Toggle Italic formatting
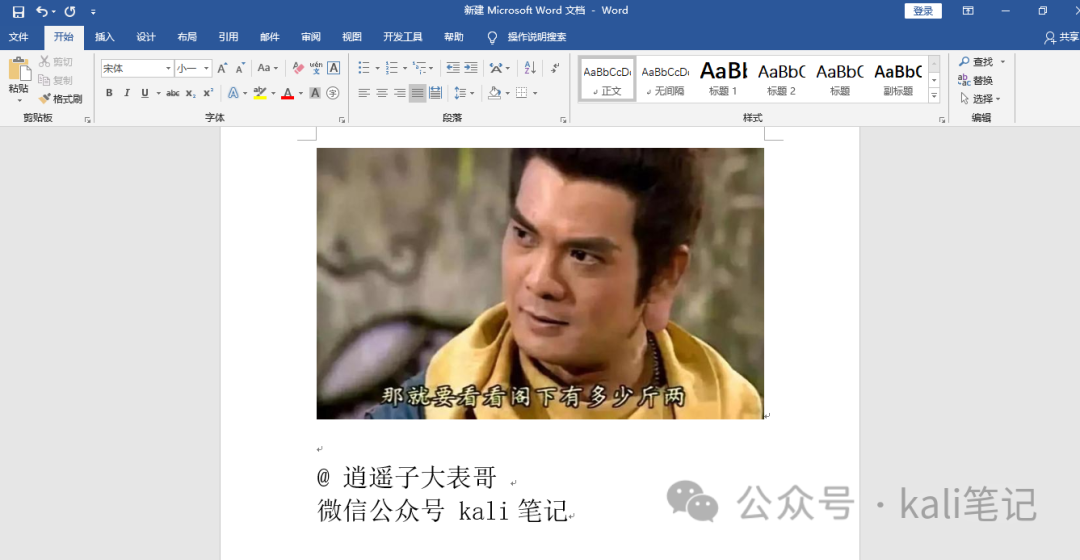Viewport: 1080px width, 560px height. (127, 93)
